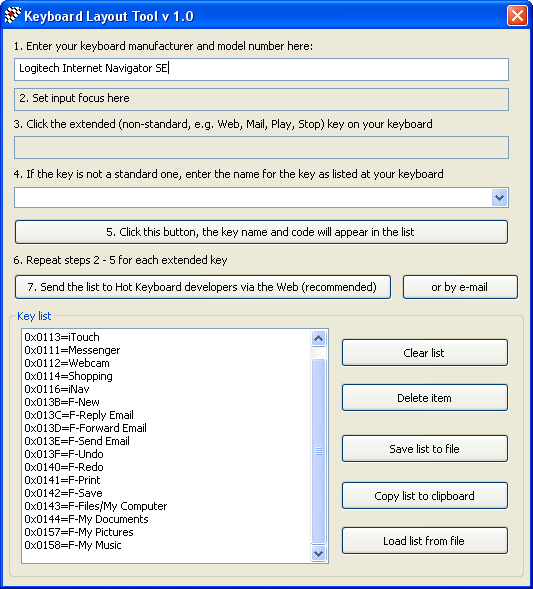Click Copy list to clipboard
The width and height of the screenshot is (533, 589).
[425, 496]
